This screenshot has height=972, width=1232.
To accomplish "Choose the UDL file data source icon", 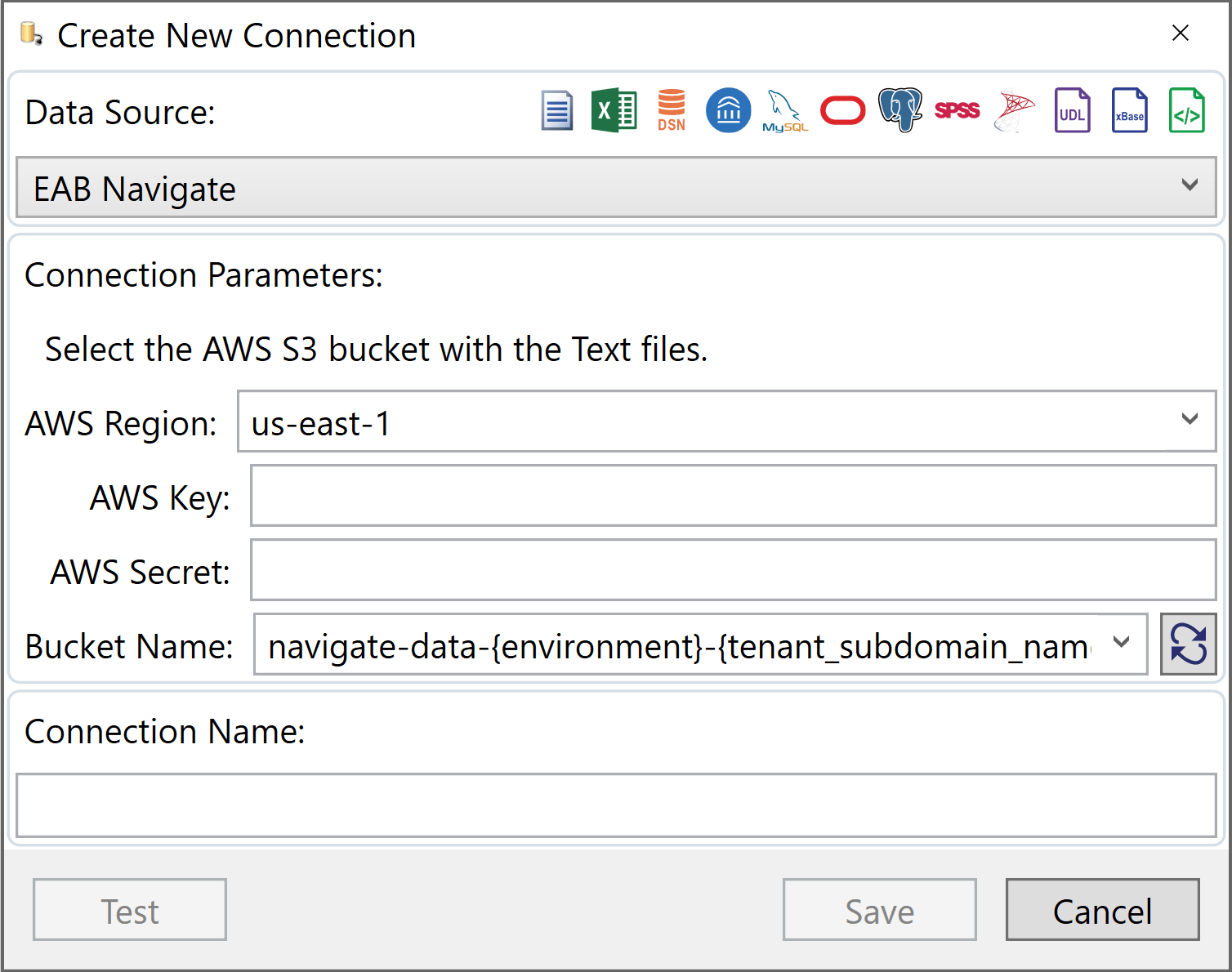I will click(x=1072, y=110).
